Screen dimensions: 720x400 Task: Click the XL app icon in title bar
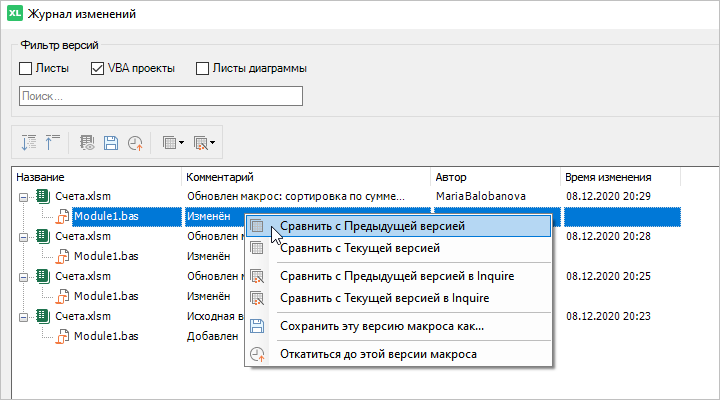pos(14,13)
